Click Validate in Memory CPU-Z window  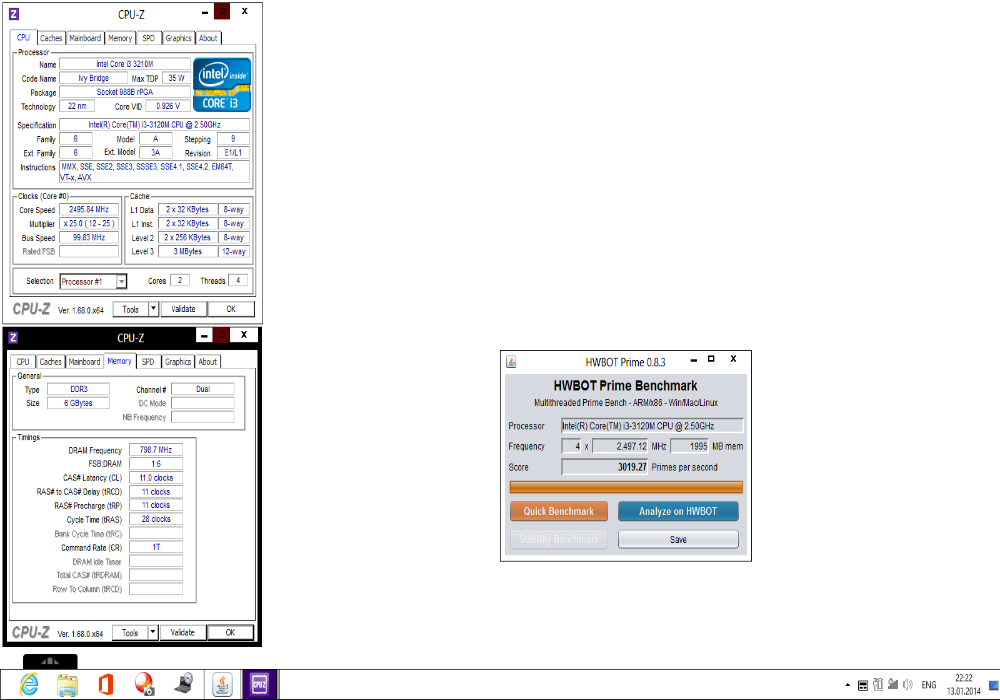pyautogui.click(x=183, y=632)
